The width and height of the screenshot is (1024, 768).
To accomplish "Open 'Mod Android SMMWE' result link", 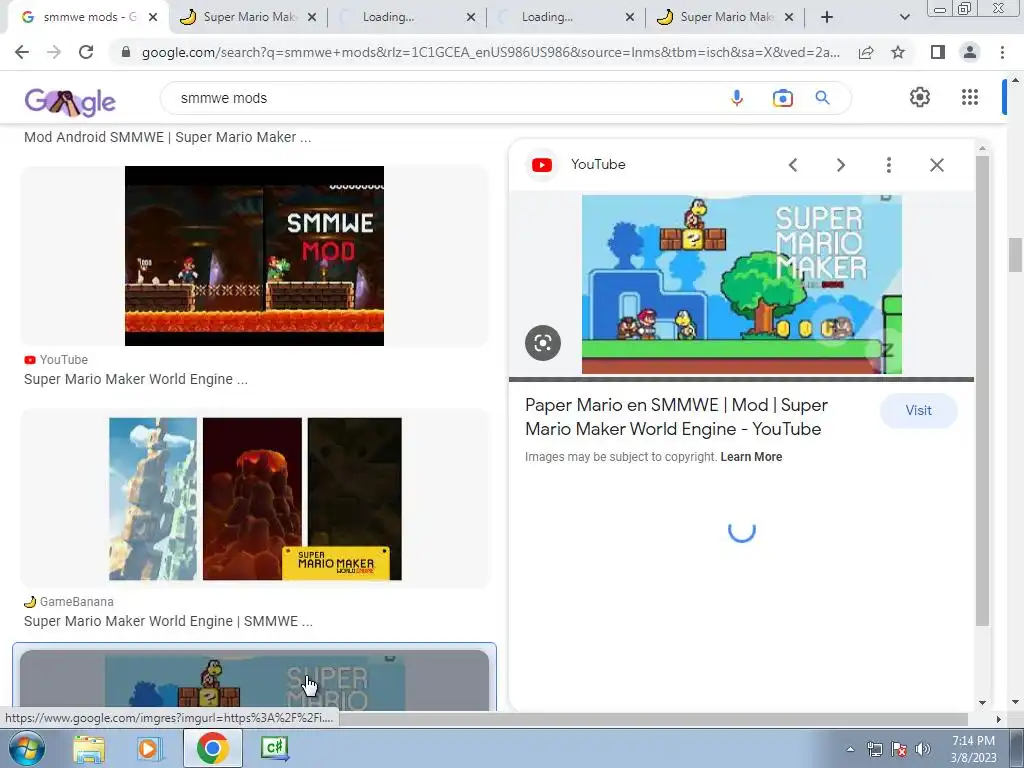I will tap(167, 137).
